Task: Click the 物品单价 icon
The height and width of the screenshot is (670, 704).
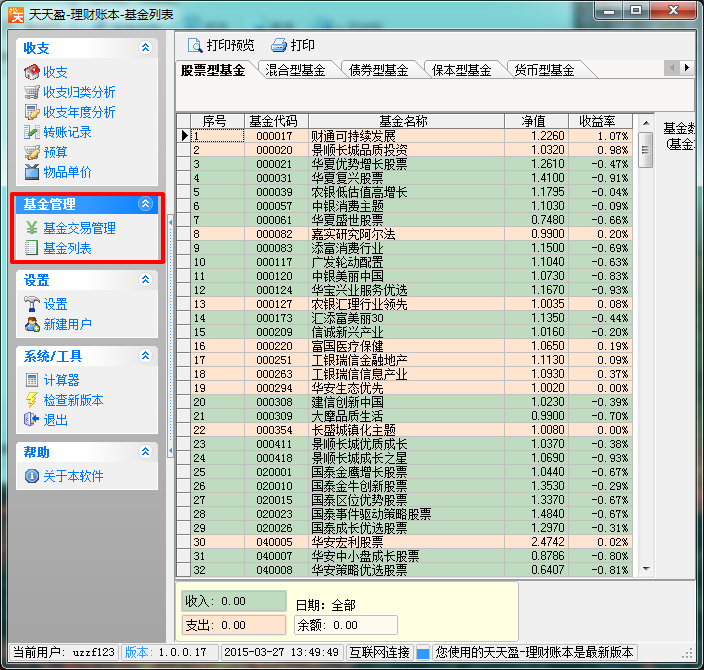Action: click(x=31, y=172)
